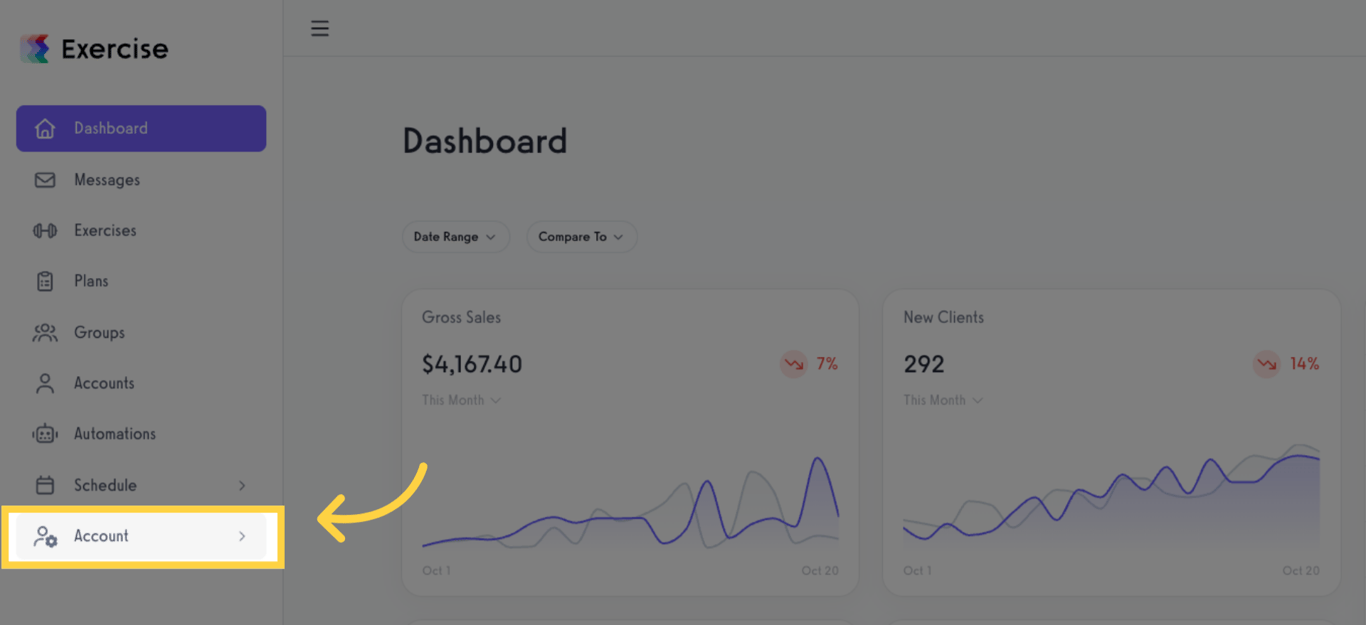Click the Groups people icon
The image size is (1366, 625).
tap(45, 333)
